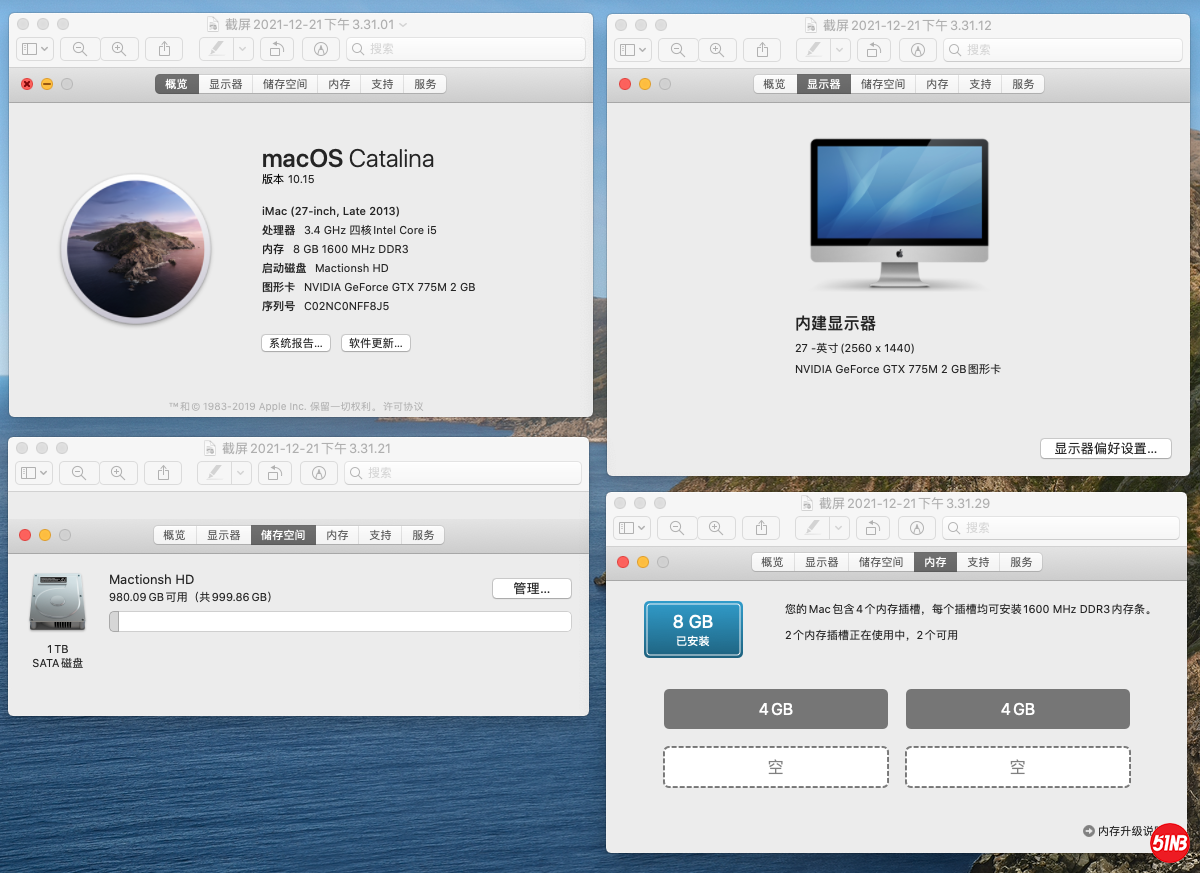Open 支持 tab above the Mactionsh HD storage
The height and width of the screenshot is (873, 1200).
380,535
